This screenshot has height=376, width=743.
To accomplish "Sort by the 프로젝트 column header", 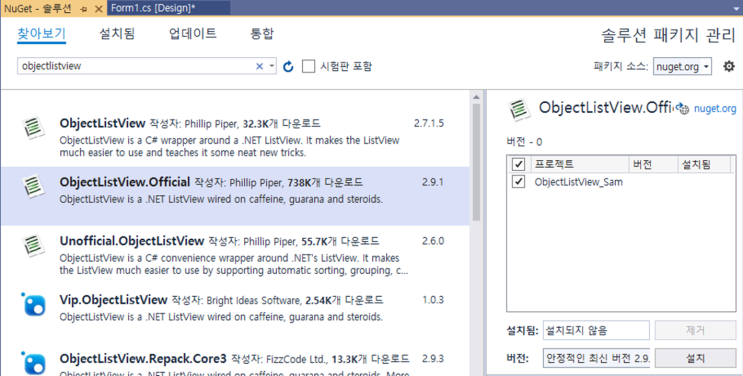I will (x=580, y=165).
